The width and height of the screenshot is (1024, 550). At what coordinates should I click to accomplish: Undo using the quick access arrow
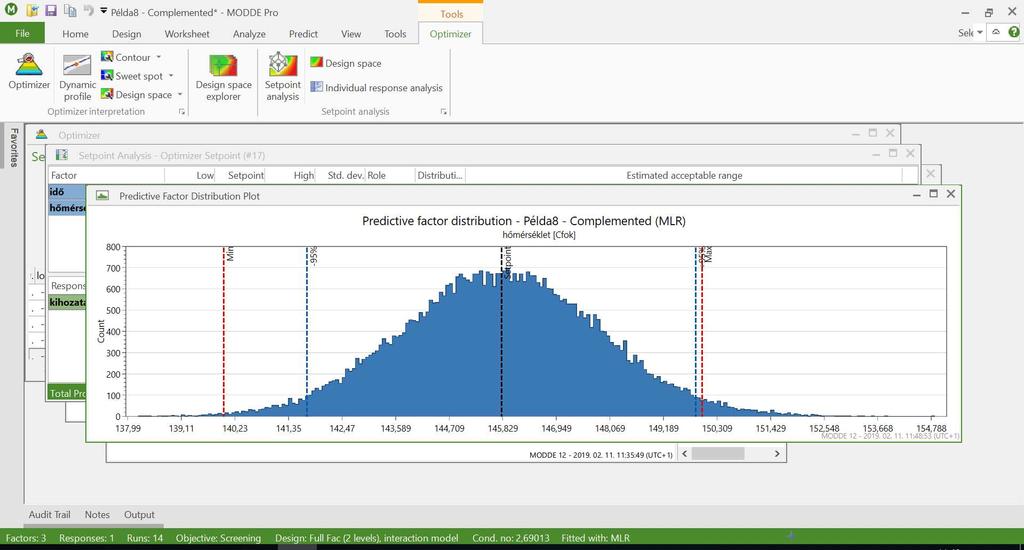[x=89, y=11]
